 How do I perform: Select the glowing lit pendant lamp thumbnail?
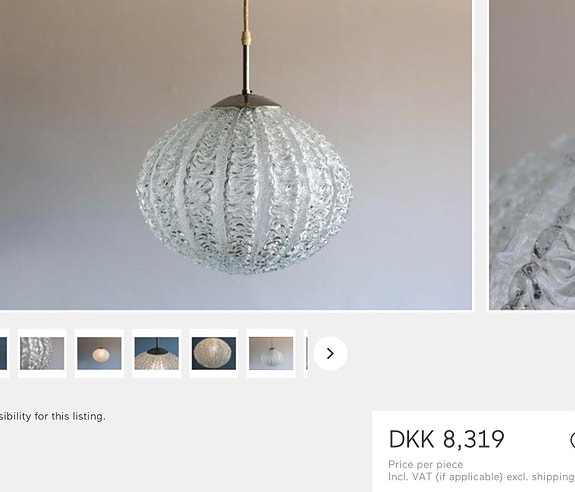[x=99, y=353]
